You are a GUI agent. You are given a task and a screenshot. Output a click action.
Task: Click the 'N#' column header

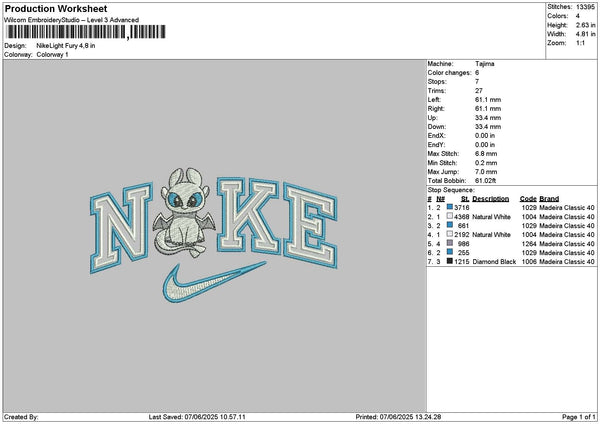[x=440, y=199]
